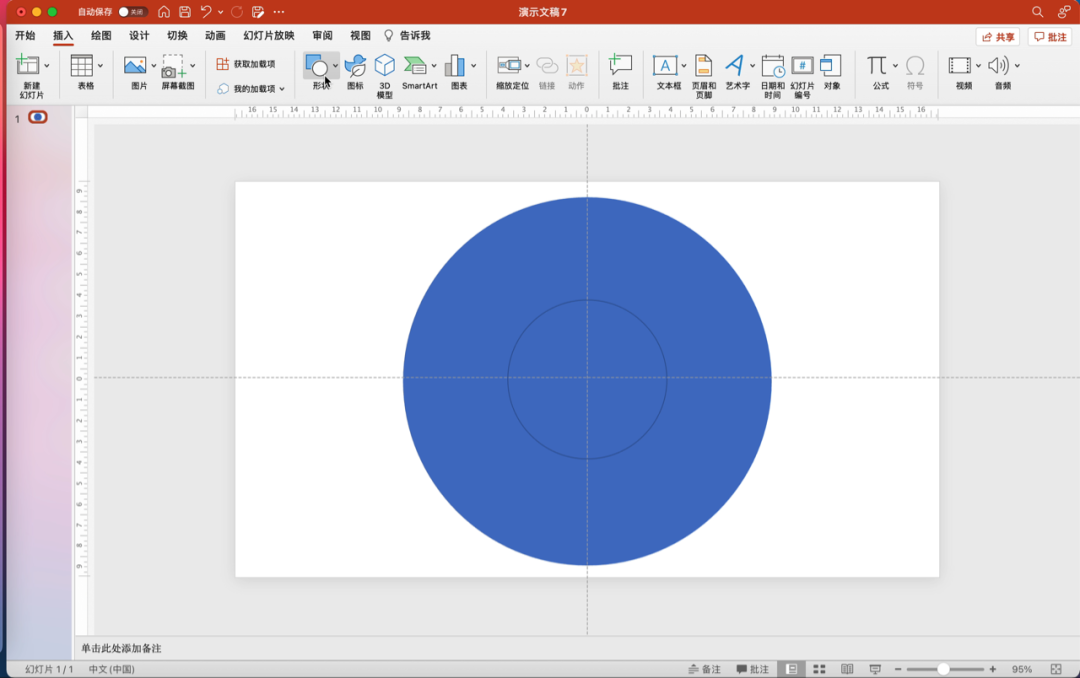The height and width of the screenshot is (678, 1080).
Task: Click the Comments (批注) button top right
Action: coord(1050,37)
